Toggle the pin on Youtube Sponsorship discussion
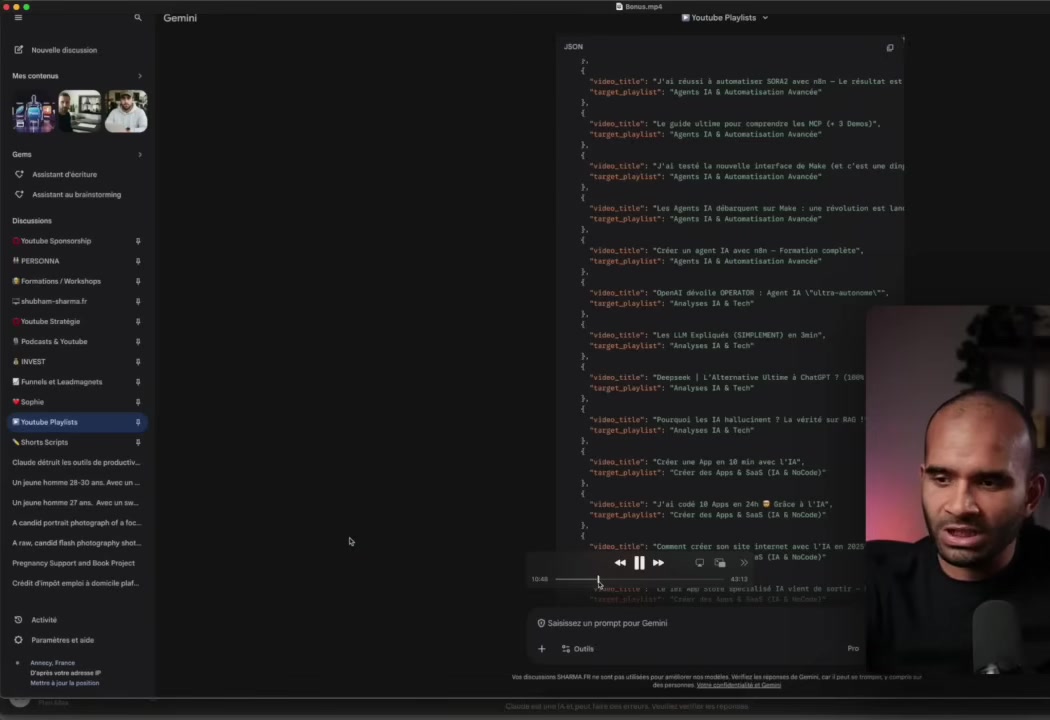Screen dimensions: 1050x720 [138, 241]
